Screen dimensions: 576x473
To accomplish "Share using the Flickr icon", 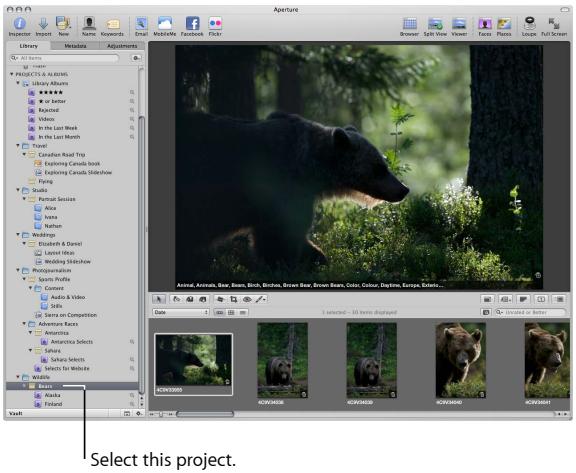I will [x=215, y=26].
